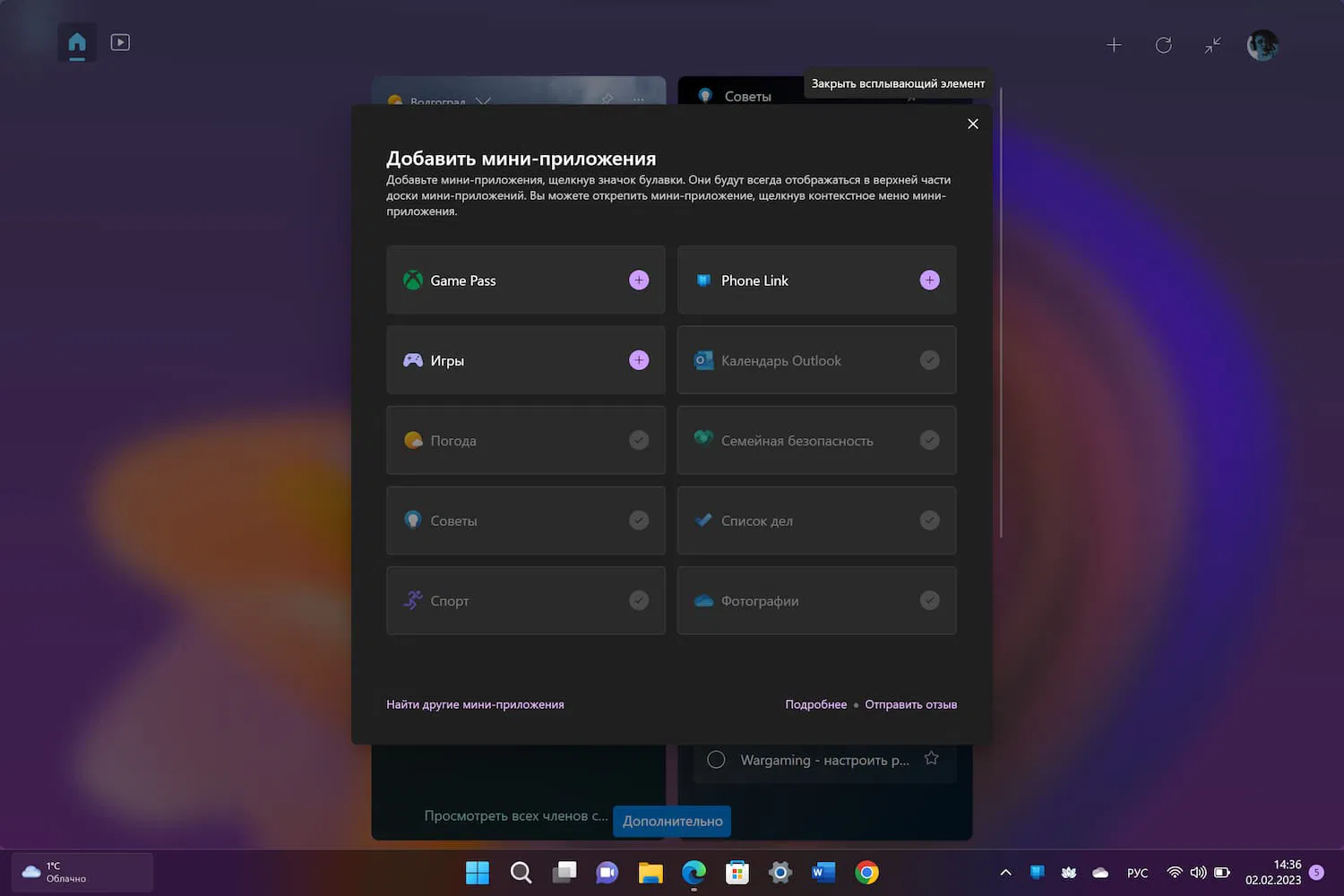Mark Wargaming task as complete
The width and height of the screenshot is (1344, 896).
pos(716,760)
